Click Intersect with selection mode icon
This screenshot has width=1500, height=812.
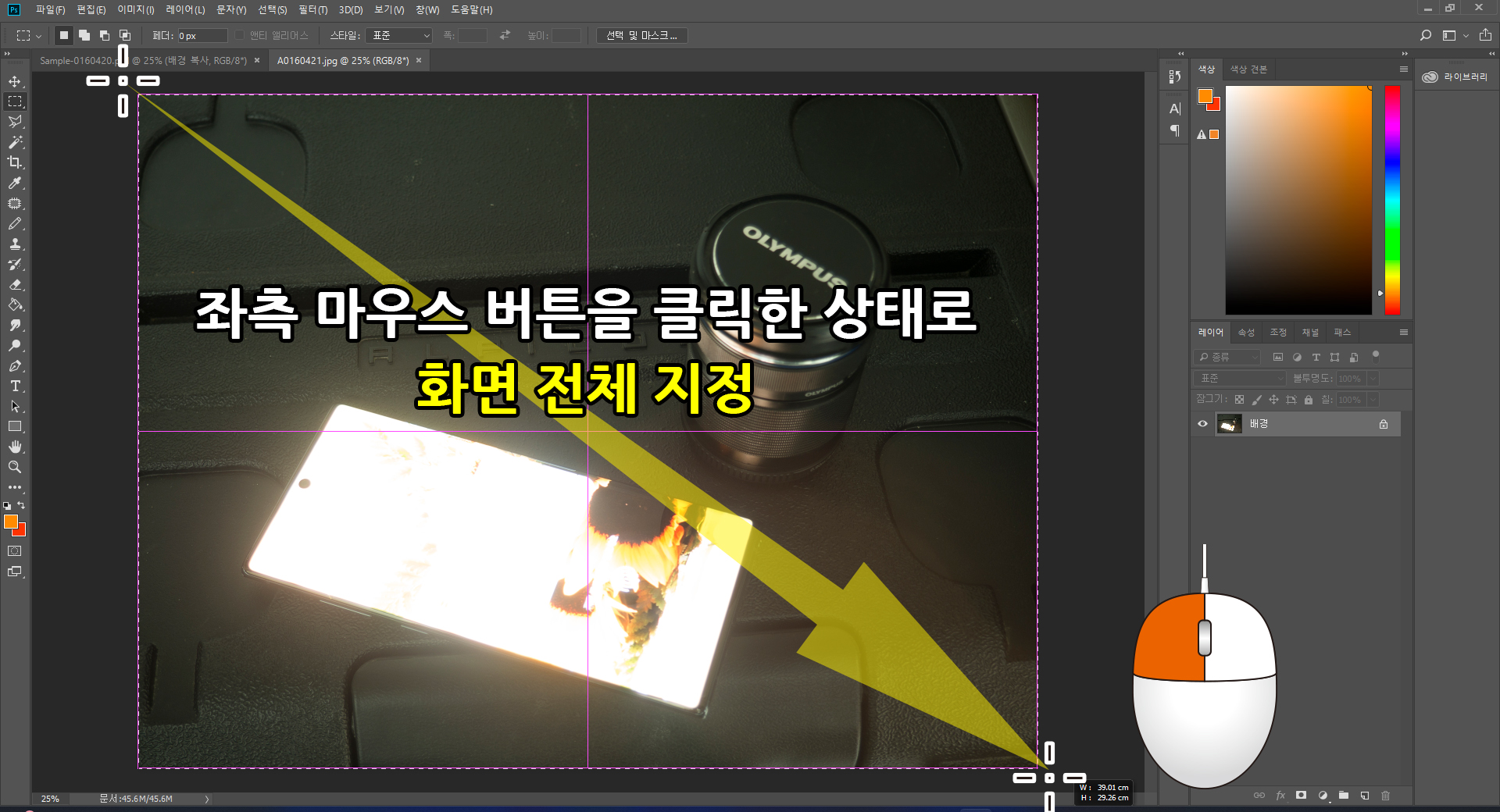click(x=125, y=35)
